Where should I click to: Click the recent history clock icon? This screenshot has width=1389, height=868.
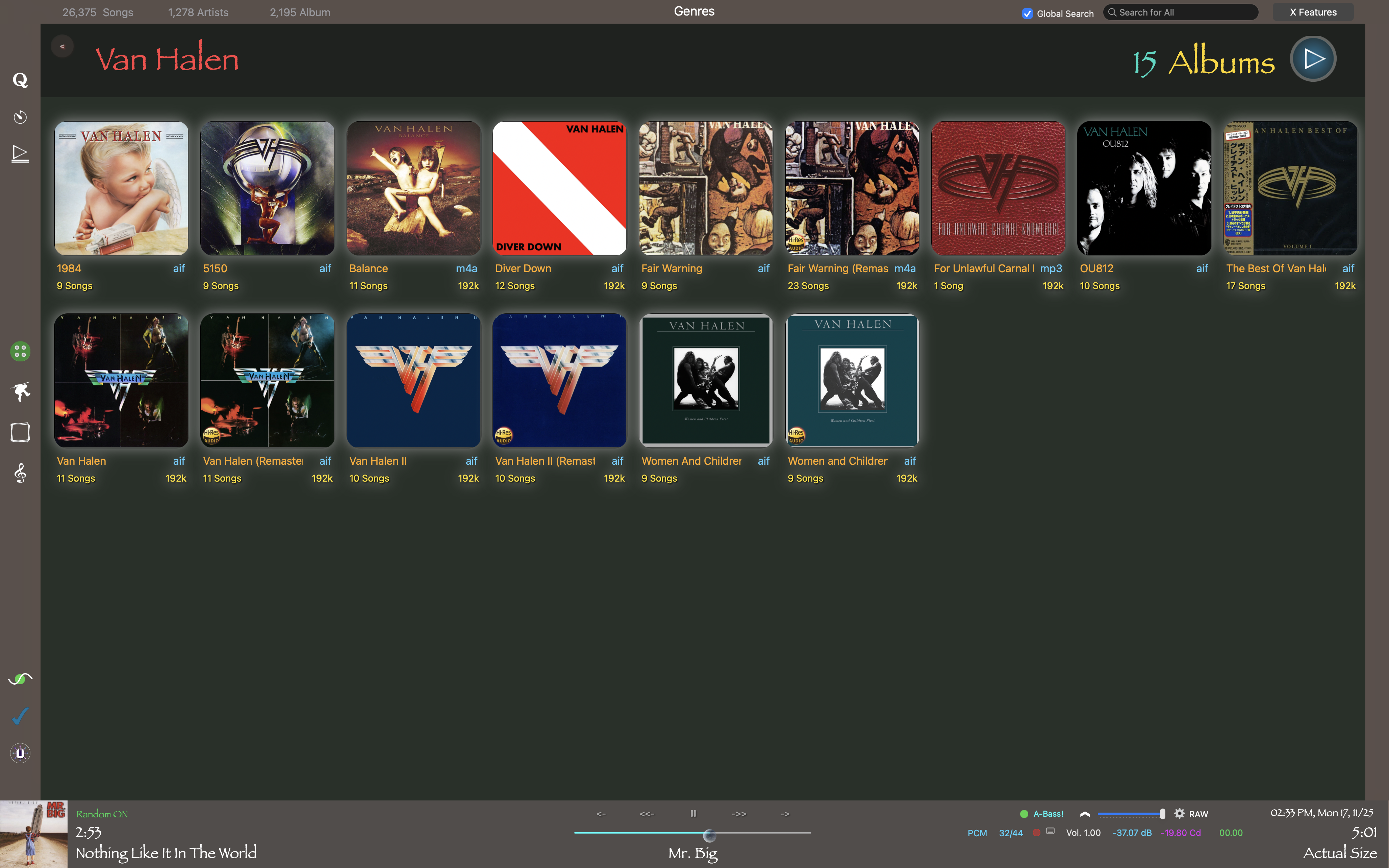pos(20,117)
